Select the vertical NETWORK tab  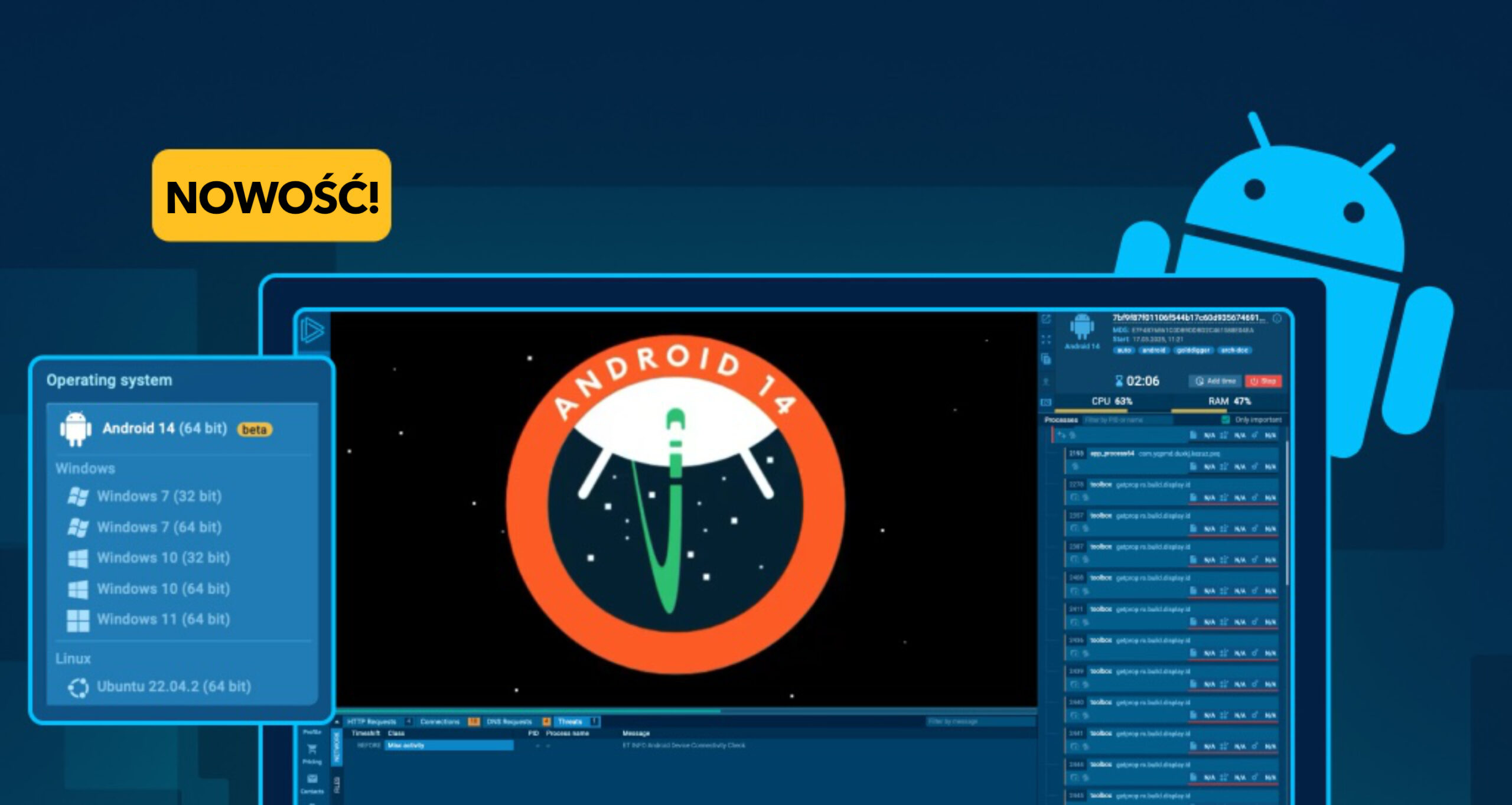pos(337,748)
